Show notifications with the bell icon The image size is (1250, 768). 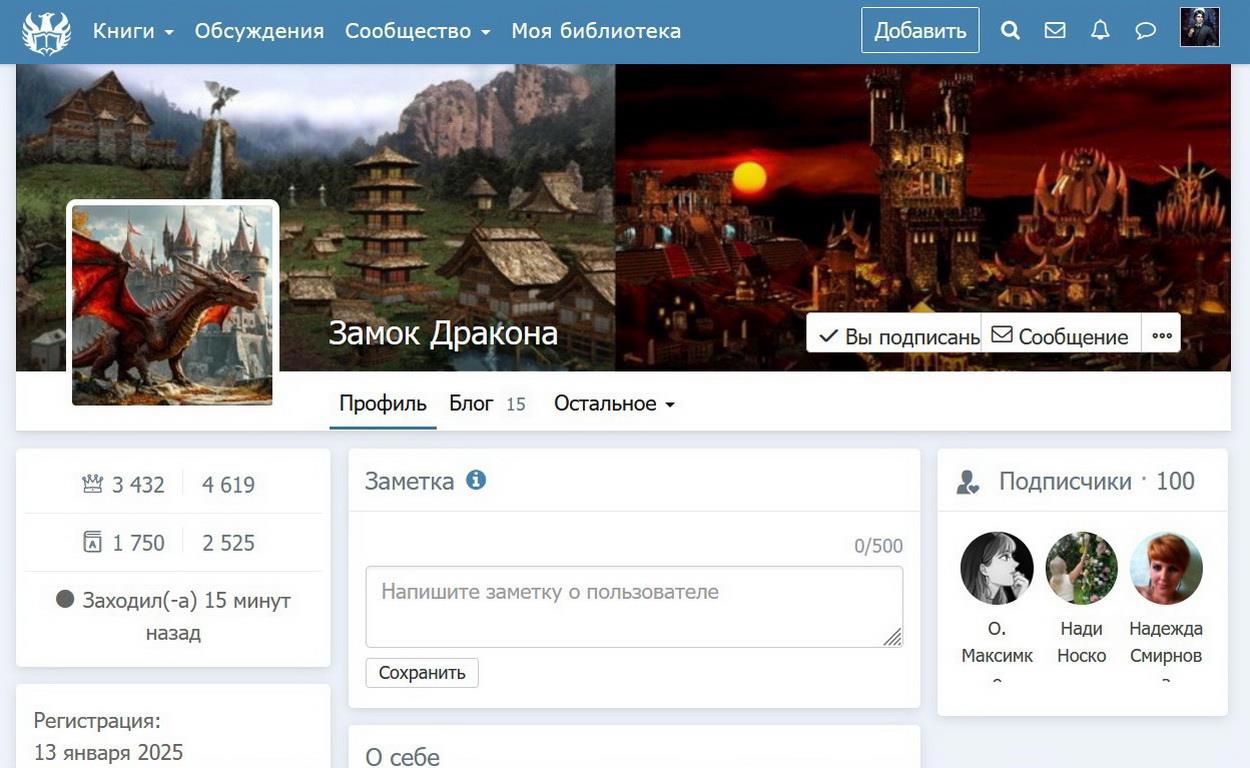(1100, 31)
